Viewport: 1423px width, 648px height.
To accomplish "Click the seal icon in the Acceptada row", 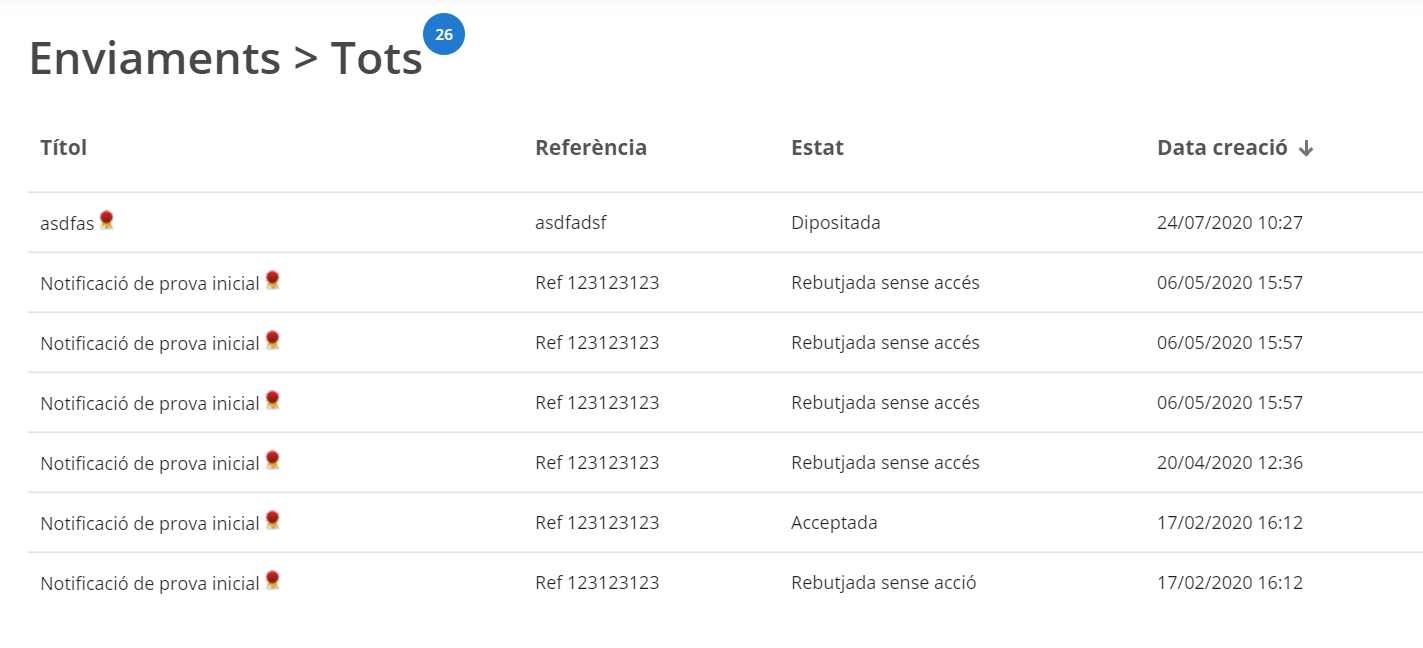I will [x=272, y=520].
